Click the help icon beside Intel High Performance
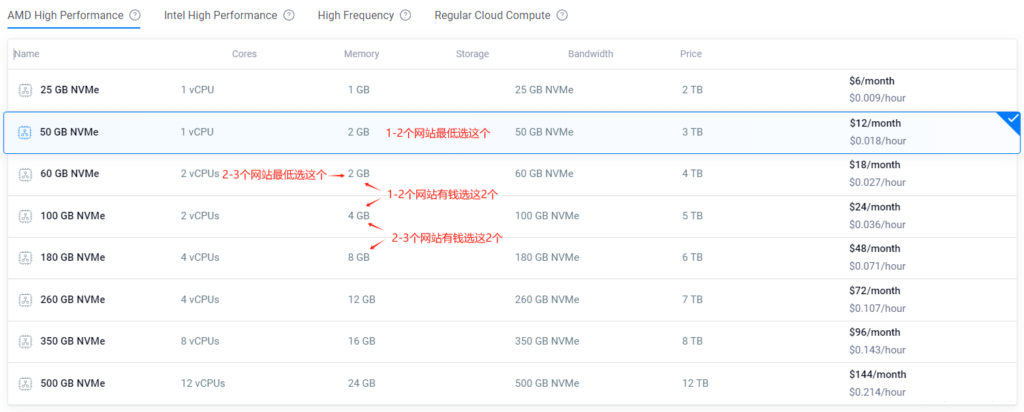The image size is (1024, 412). tap(289, 16)
